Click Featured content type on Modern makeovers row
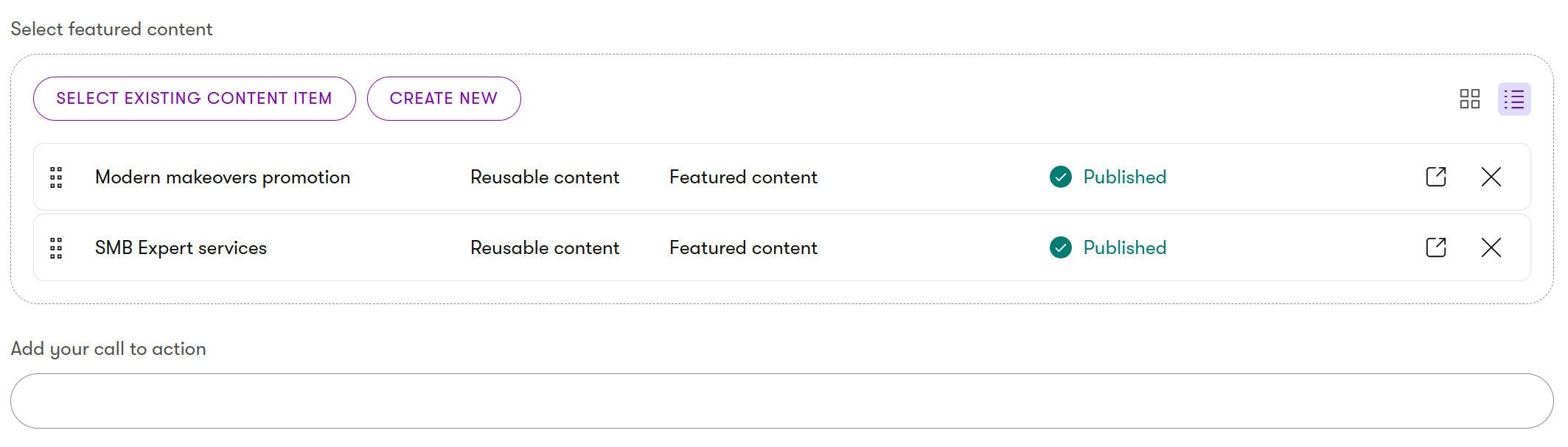 (x=743, y=177)
